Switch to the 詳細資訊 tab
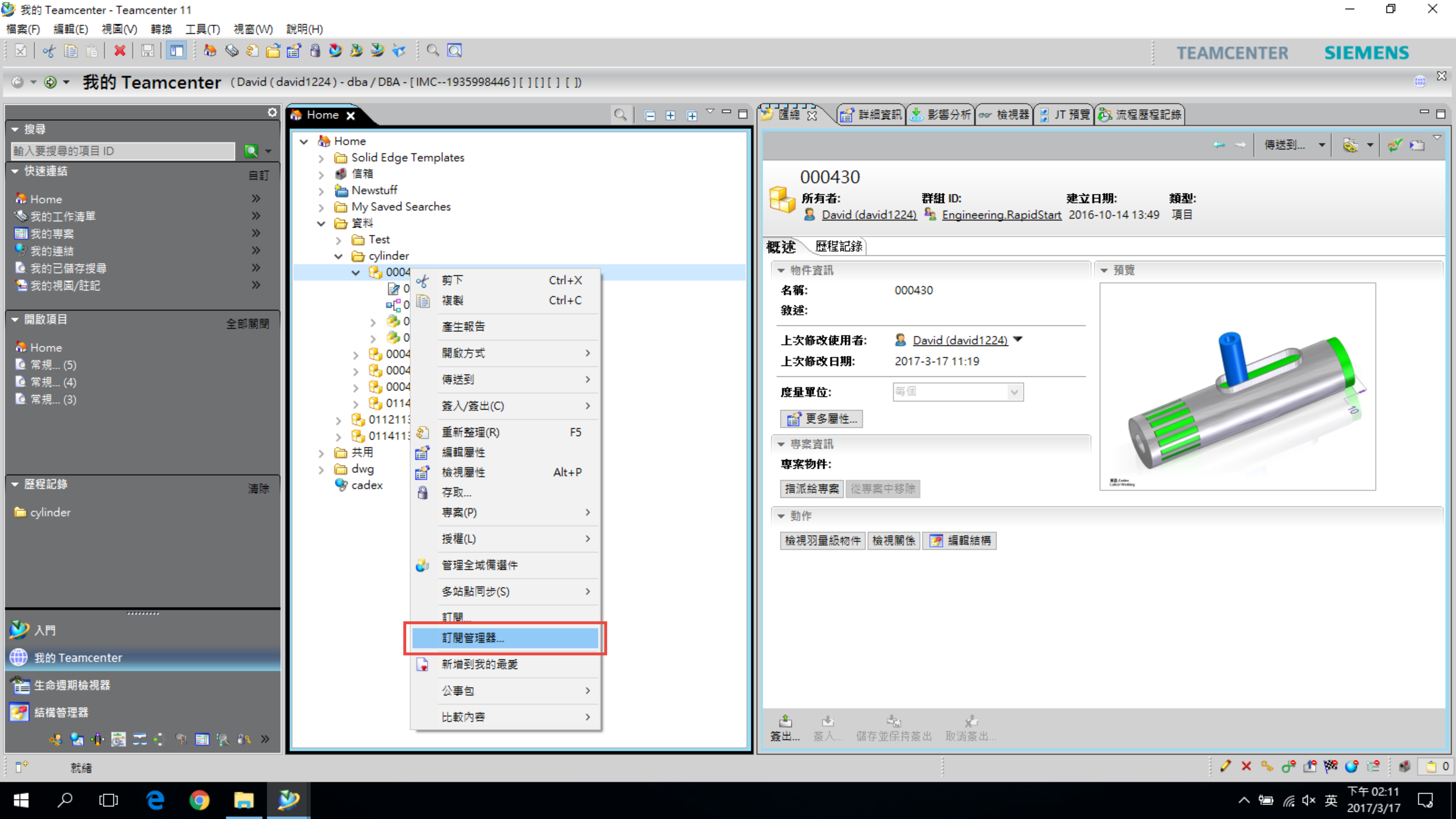This screenshot has height=819, width=1456. coord(871,115)
